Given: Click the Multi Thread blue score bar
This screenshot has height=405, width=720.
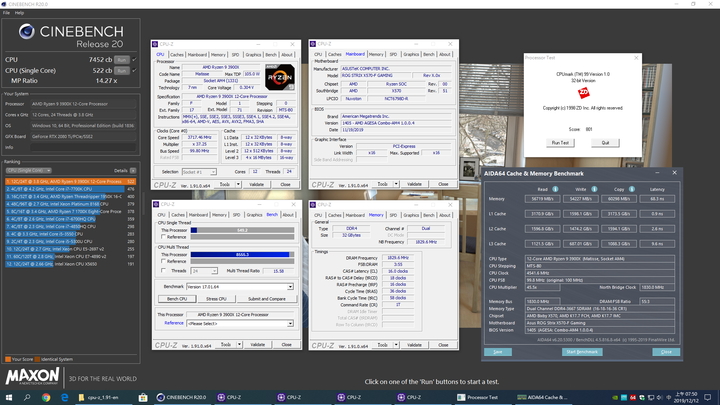Looking at the screenshot, I should tap(240, 254).
